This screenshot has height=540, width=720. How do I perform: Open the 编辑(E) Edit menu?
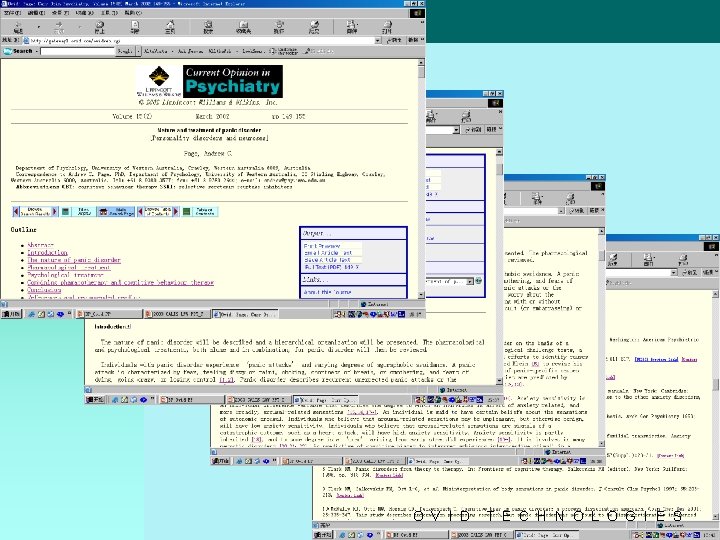36,13
